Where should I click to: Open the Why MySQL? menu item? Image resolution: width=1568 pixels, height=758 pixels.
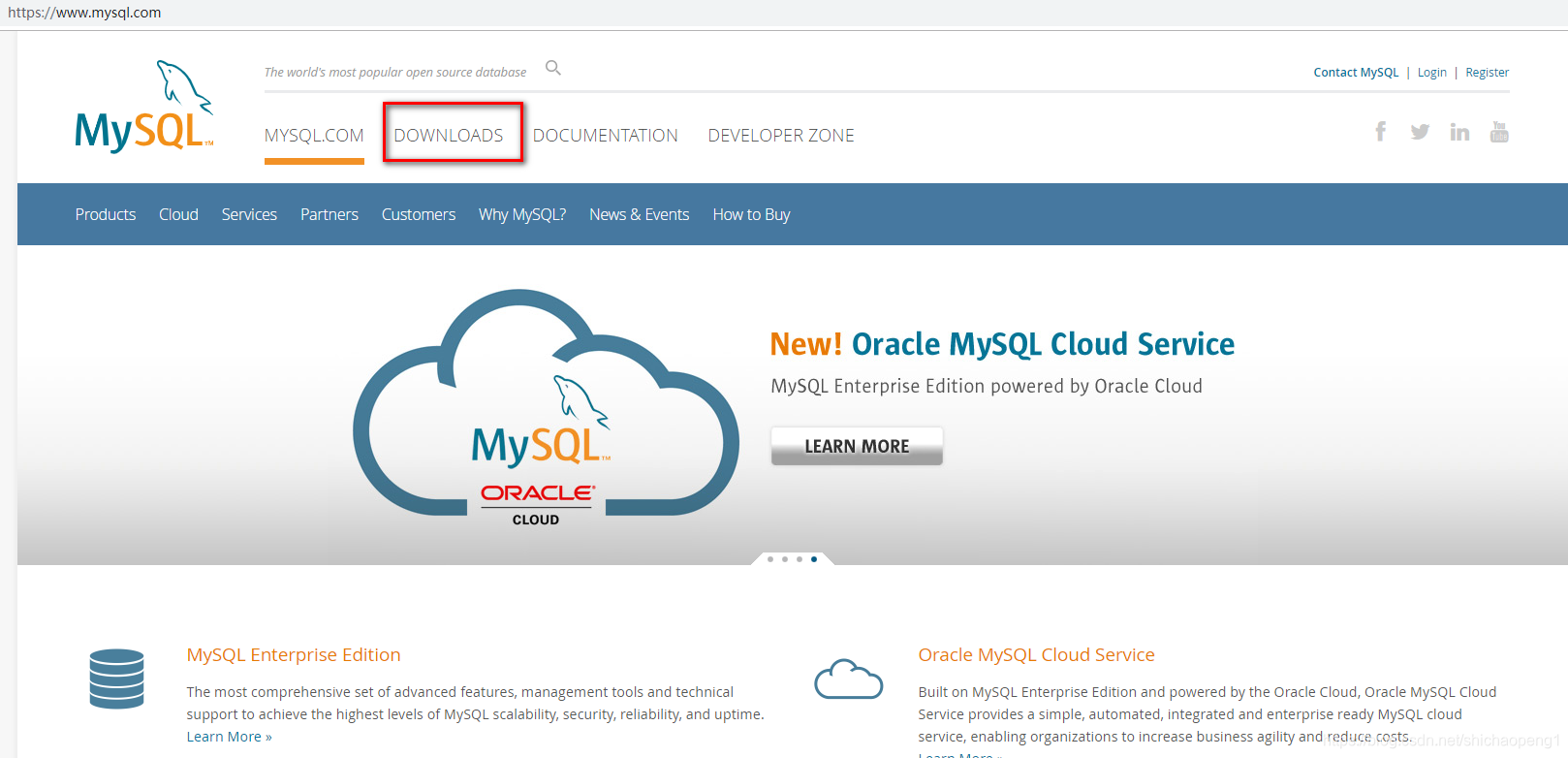pyautogui.click(x=522, y=214)
